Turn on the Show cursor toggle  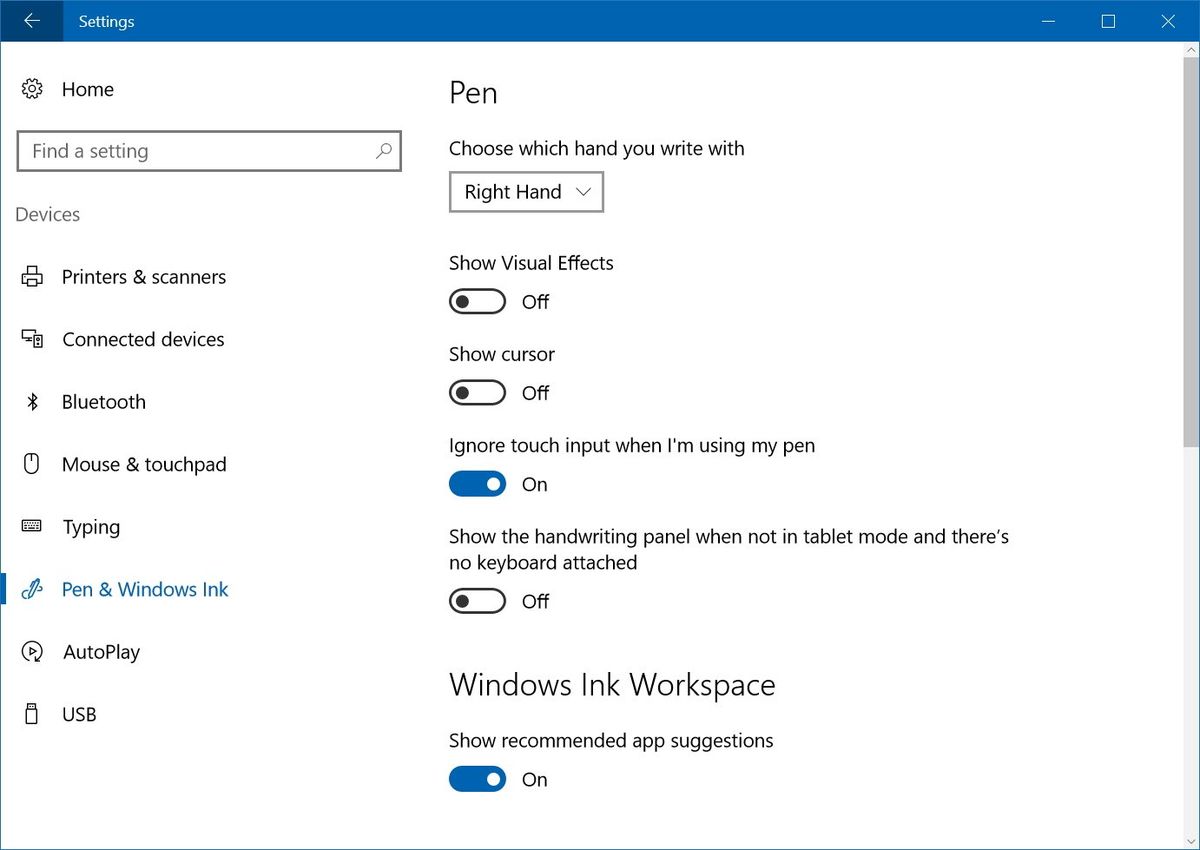[x=477, y=392]
